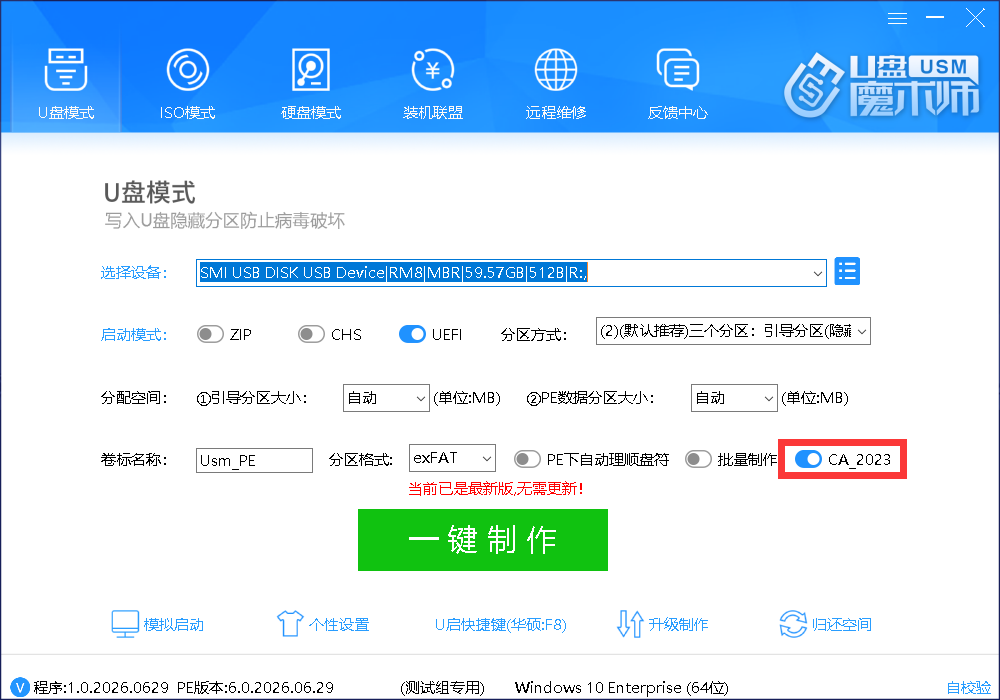Viewport: 1000px width, 700px height.
Task: Click the 自校验 link in status bar
Action: click(969, 687)
